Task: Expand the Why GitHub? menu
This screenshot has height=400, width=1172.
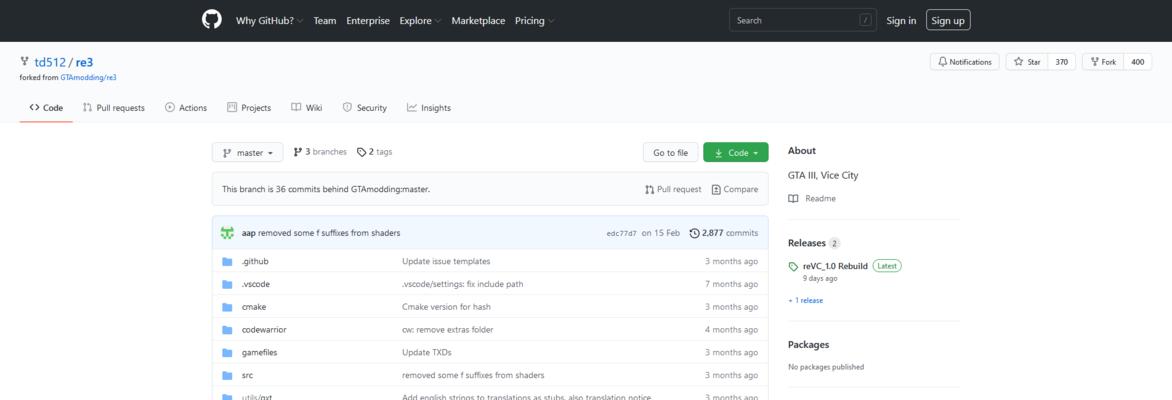Action: pos(269,21)
